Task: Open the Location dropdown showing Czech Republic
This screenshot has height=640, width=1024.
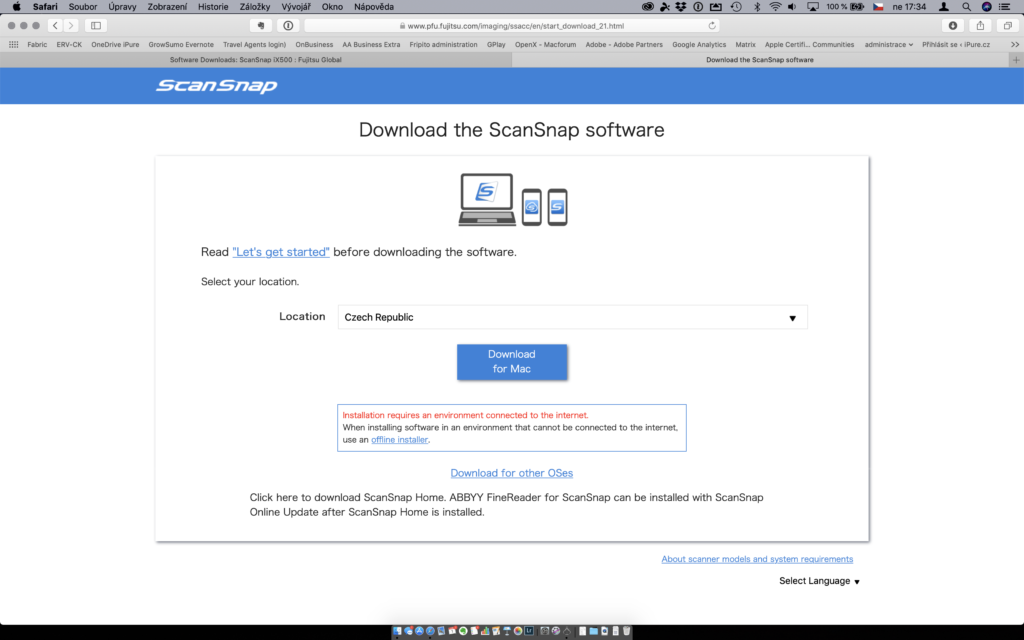Action: tap(572, 317)
